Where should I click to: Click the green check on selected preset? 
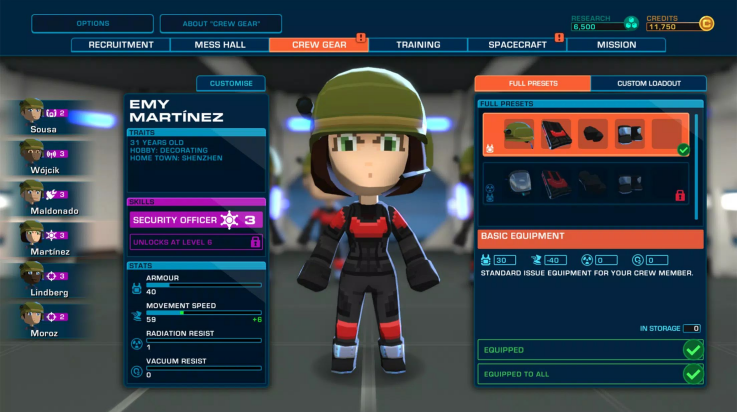point(683,150)
